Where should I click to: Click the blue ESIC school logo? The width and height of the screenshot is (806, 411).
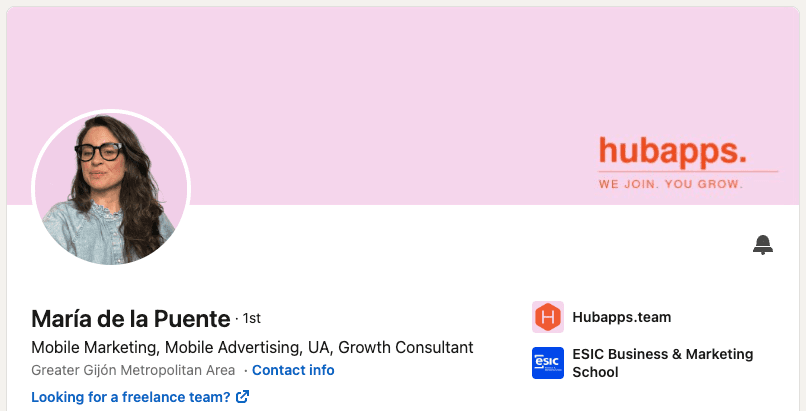(548, 363)
